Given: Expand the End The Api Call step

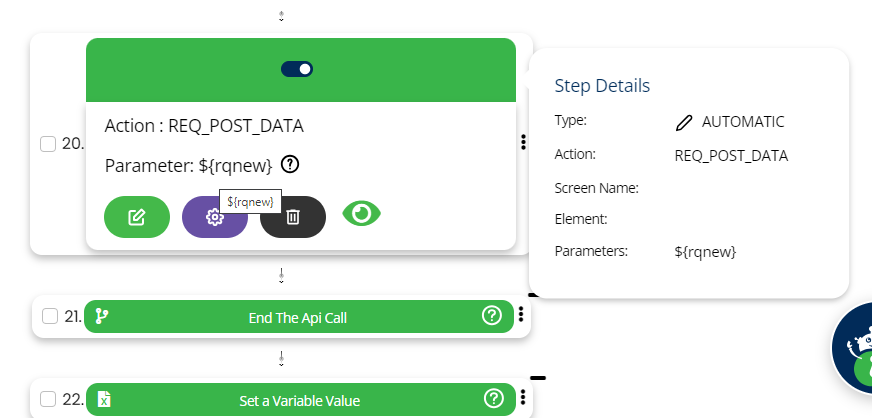Looking at the screenshot, I should [x=297, y=317].
